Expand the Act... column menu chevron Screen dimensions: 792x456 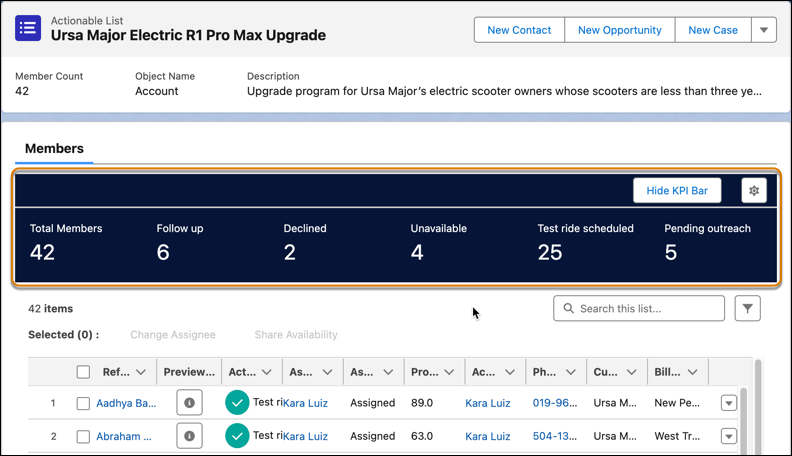[267, 372]
